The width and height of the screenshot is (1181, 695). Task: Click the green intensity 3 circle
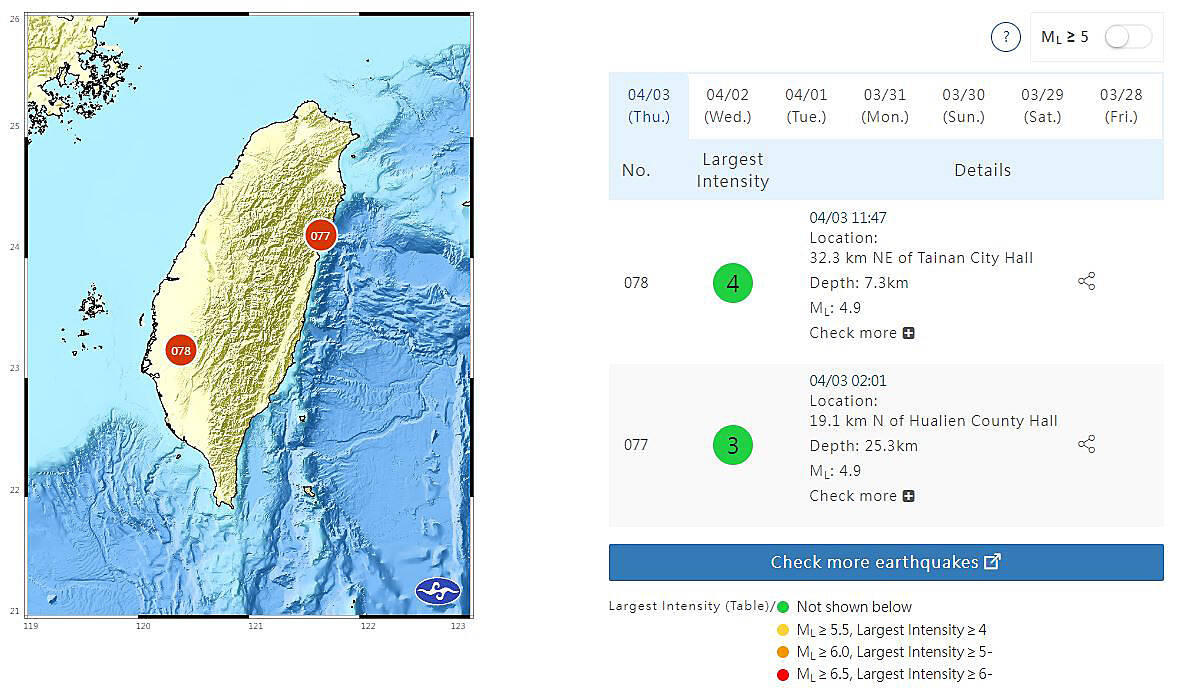tap(733, 445)
